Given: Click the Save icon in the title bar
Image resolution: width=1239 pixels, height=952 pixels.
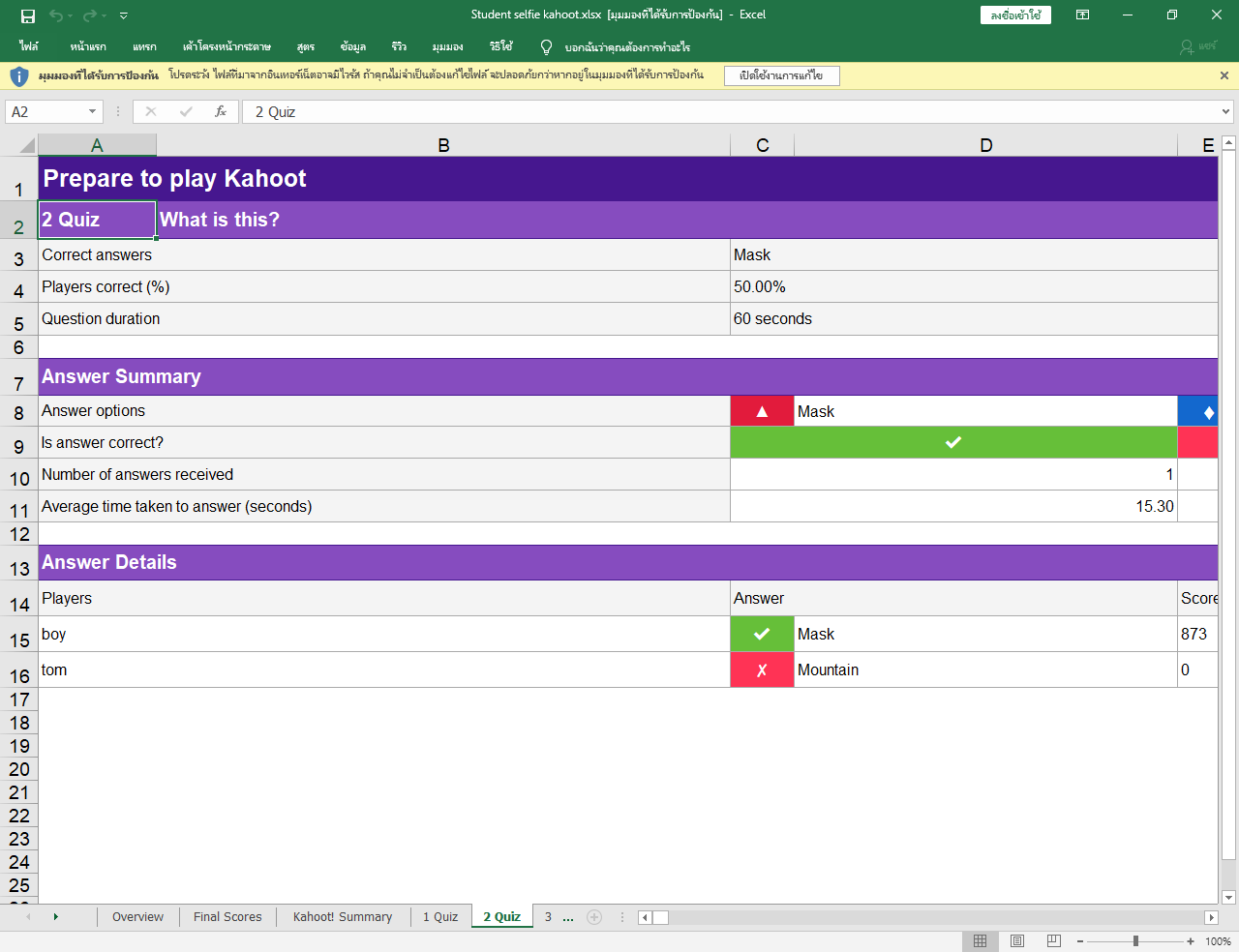Looking at the screenshot, I should click(x=28, y=15).
